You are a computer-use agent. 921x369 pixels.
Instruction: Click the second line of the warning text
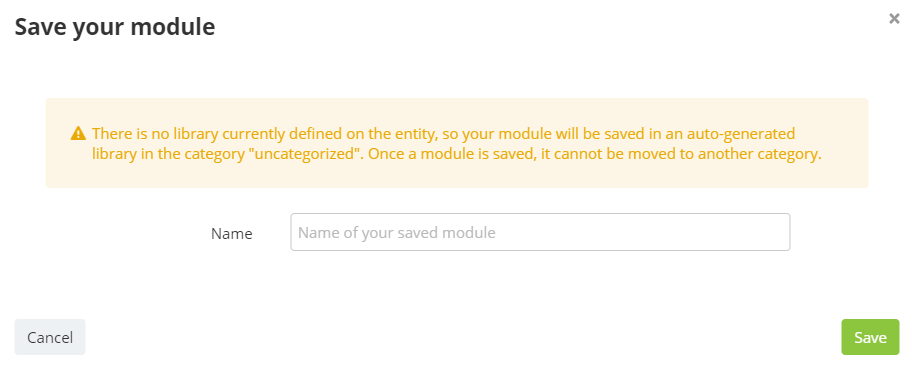coord(456,155)
